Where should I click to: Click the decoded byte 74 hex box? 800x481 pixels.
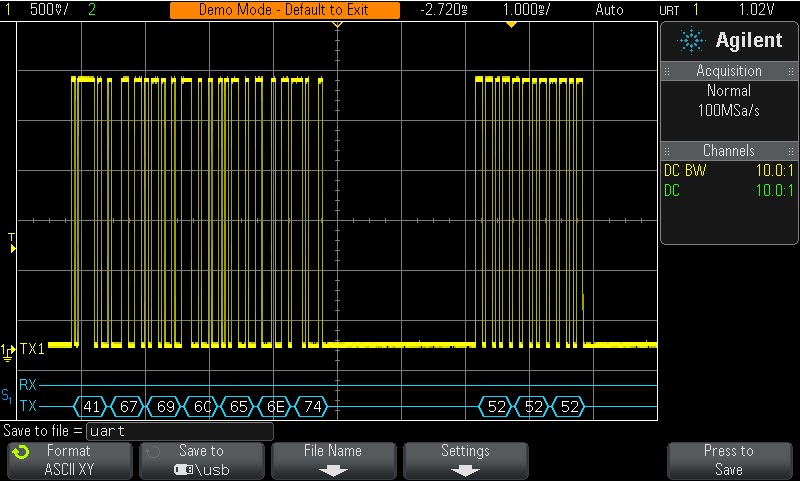click(x=312, y=407)
